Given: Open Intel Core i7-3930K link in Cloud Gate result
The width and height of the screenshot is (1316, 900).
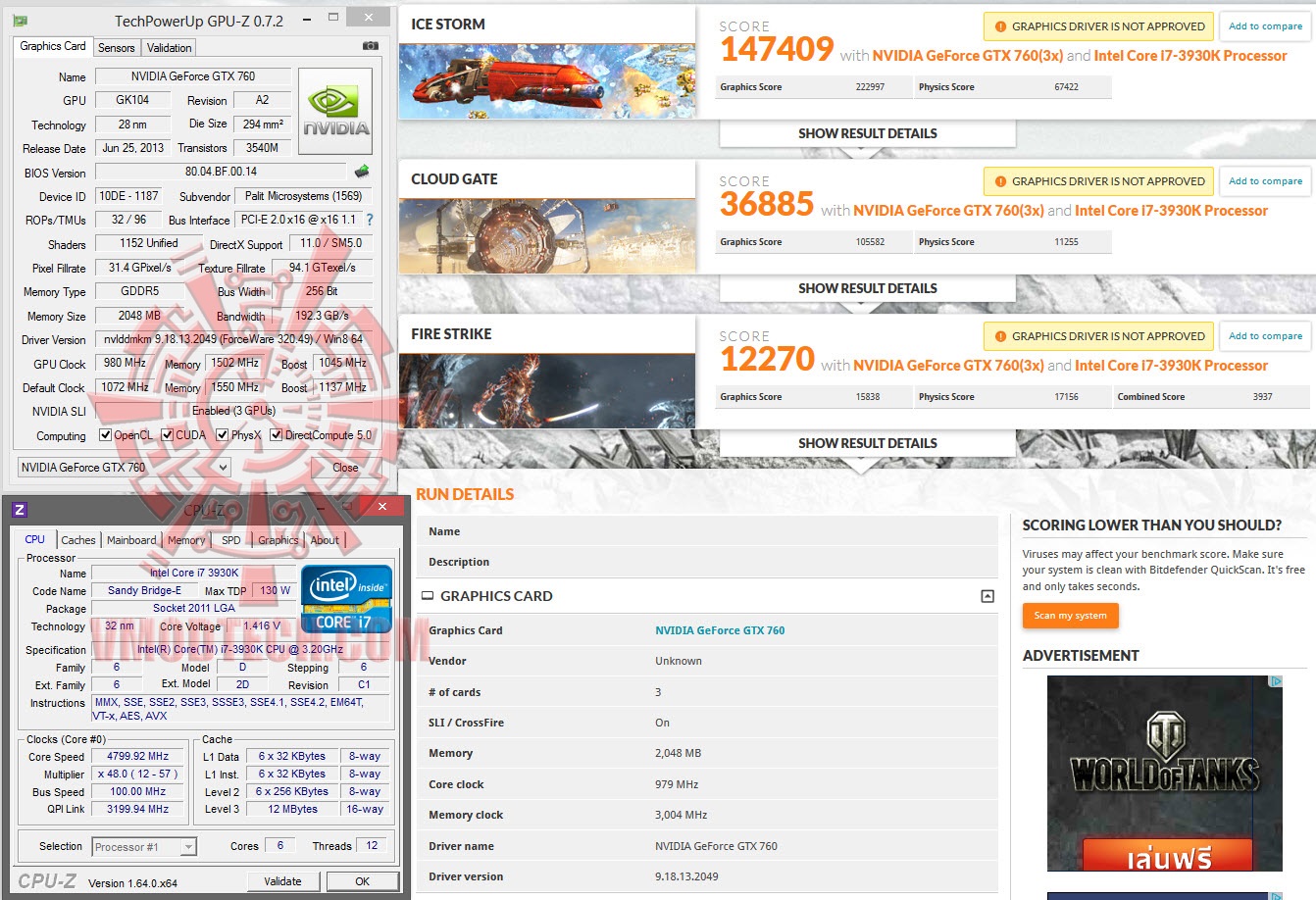Looking at the screenshot, I should click(1171, 211).
